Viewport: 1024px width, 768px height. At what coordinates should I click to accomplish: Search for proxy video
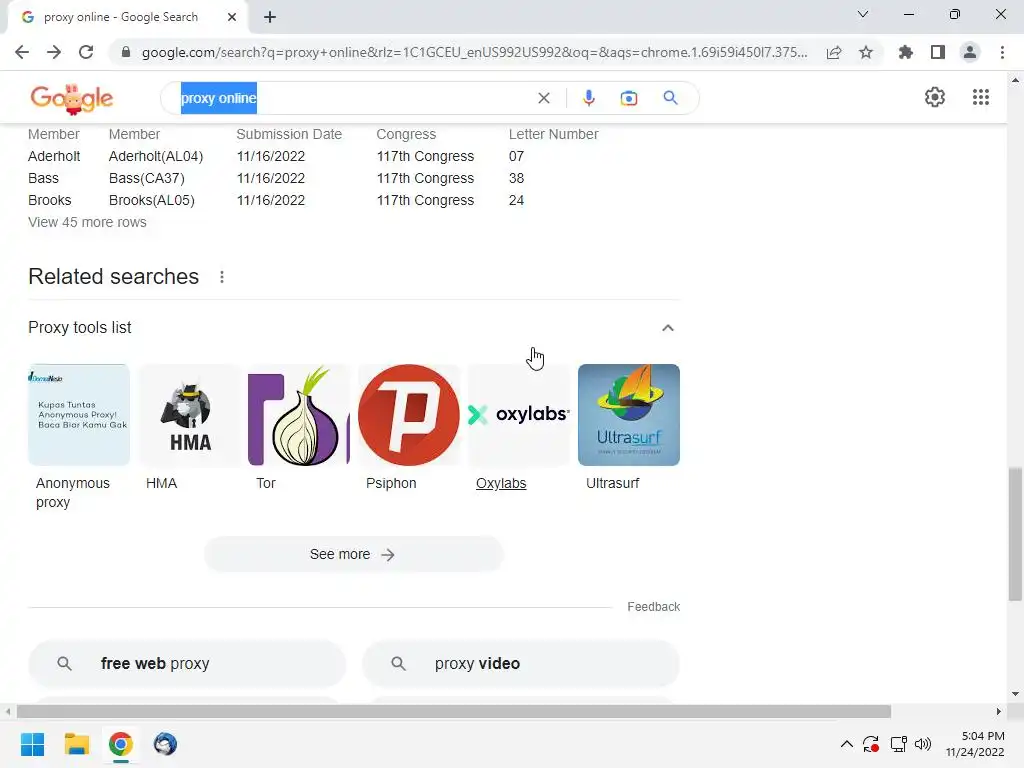tap(521, 664)
